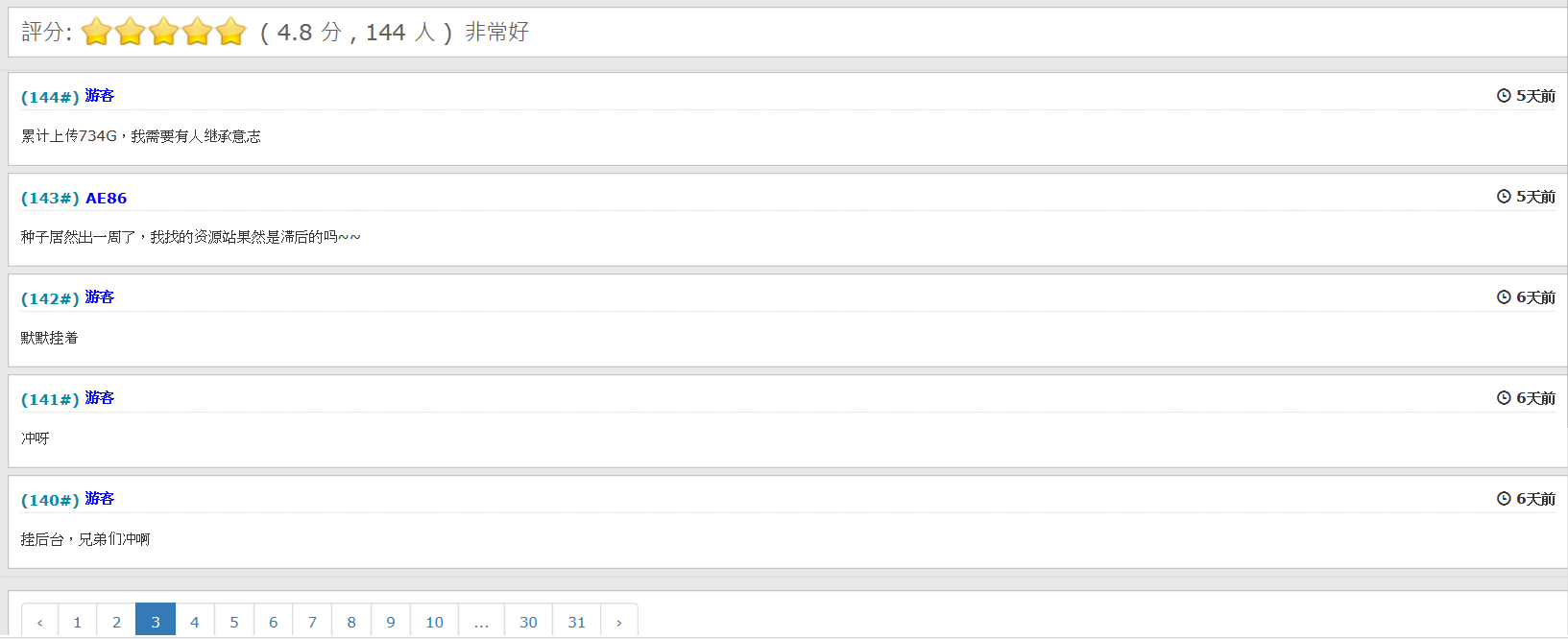Go to next page with right arrow
1568x639 pixels.
point(619,622)
